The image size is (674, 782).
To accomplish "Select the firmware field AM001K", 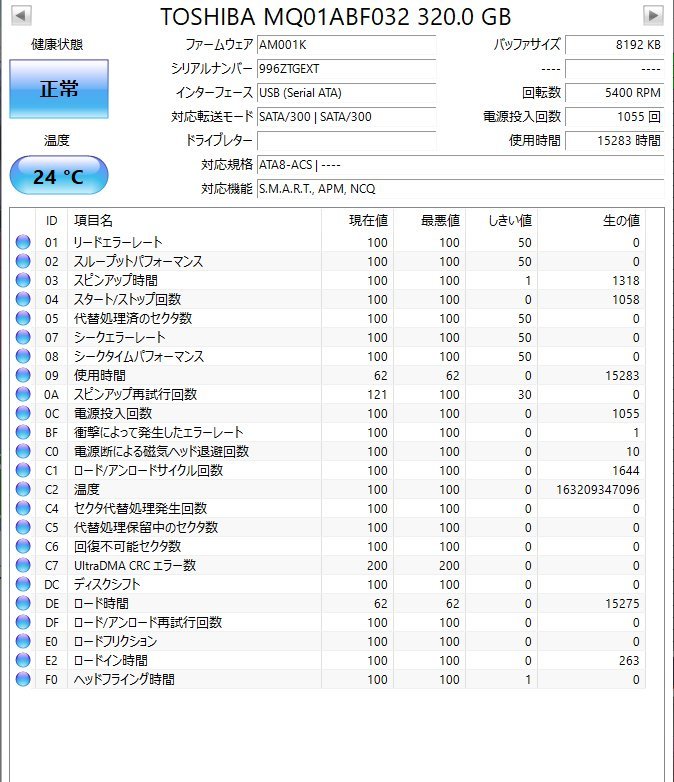I will coord(347,45).
